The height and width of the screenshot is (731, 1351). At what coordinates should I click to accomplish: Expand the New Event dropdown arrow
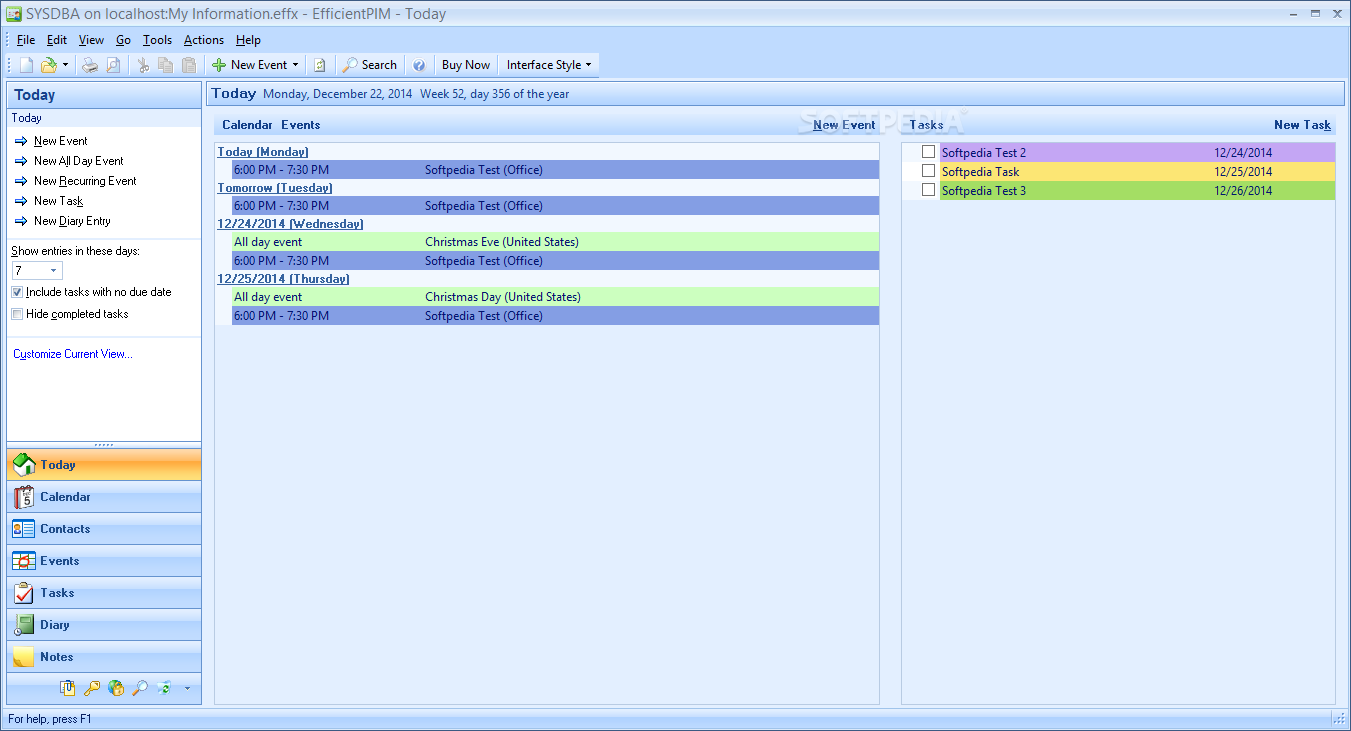pos(296,65)
